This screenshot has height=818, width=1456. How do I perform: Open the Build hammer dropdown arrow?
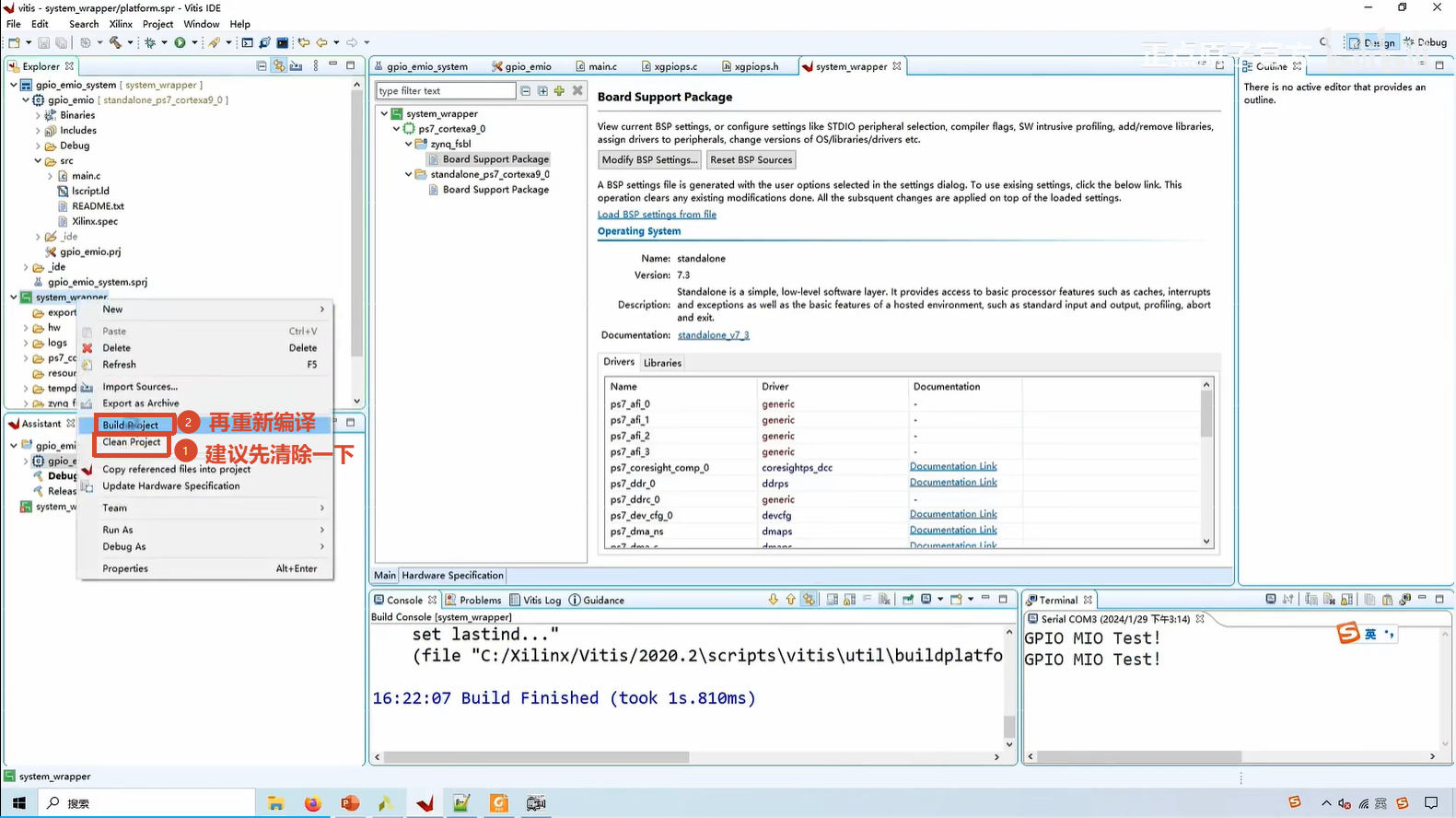(x=130, y=42)
